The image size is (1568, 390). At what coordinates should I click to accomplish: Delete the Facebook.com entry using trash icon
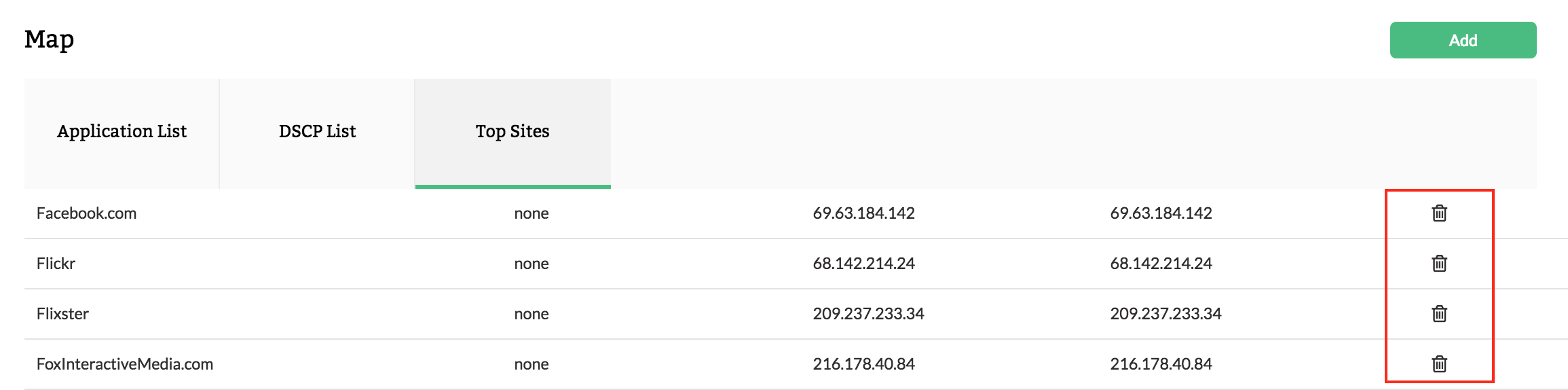[1439, 213]
